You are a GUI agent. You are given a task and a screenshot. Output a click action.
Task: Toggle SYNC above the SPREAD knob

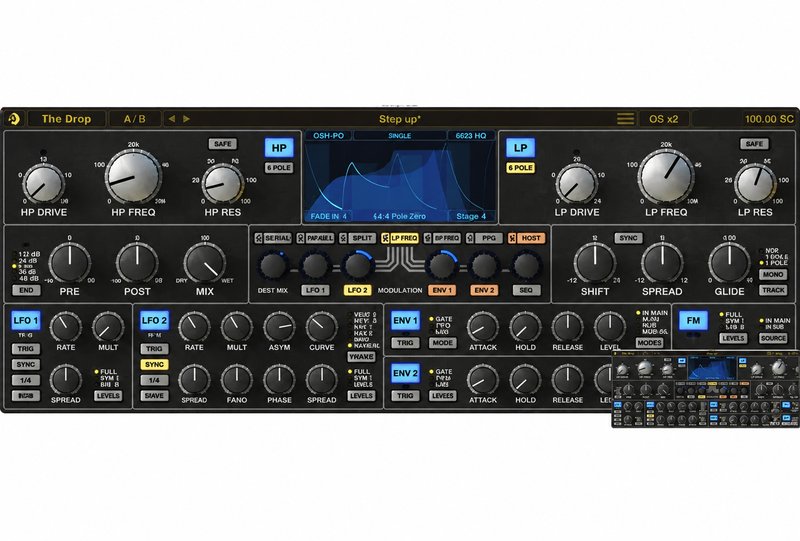click(628, 238)
